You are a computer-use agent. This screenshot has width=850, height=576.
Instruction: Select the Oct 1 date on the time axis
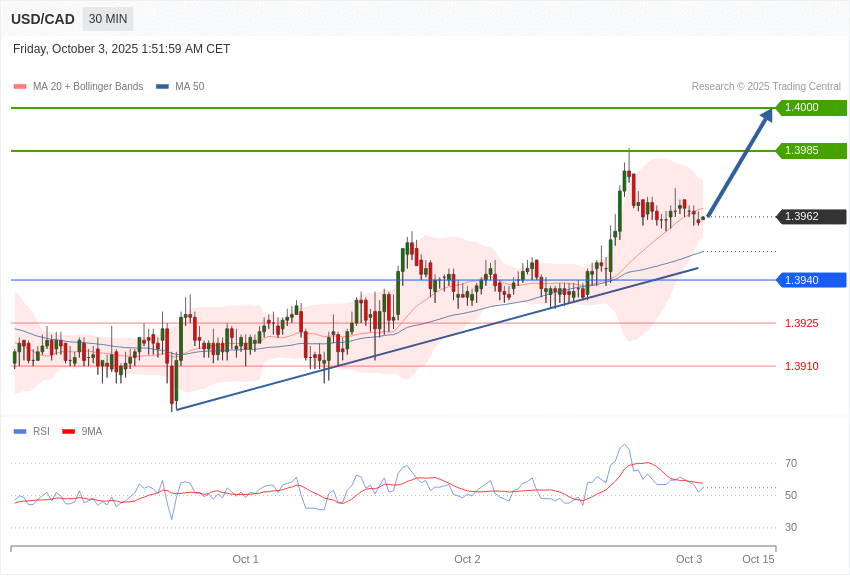coord(245,559)
